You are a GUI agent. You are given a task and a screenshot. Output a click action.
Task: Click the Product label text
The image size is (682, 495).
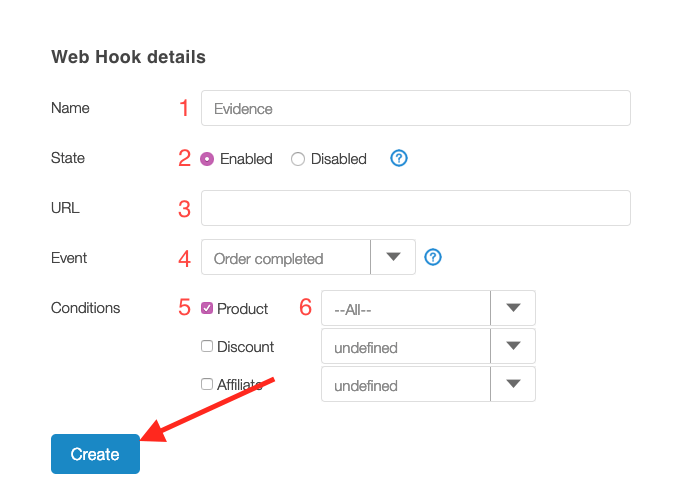(242, 309)
